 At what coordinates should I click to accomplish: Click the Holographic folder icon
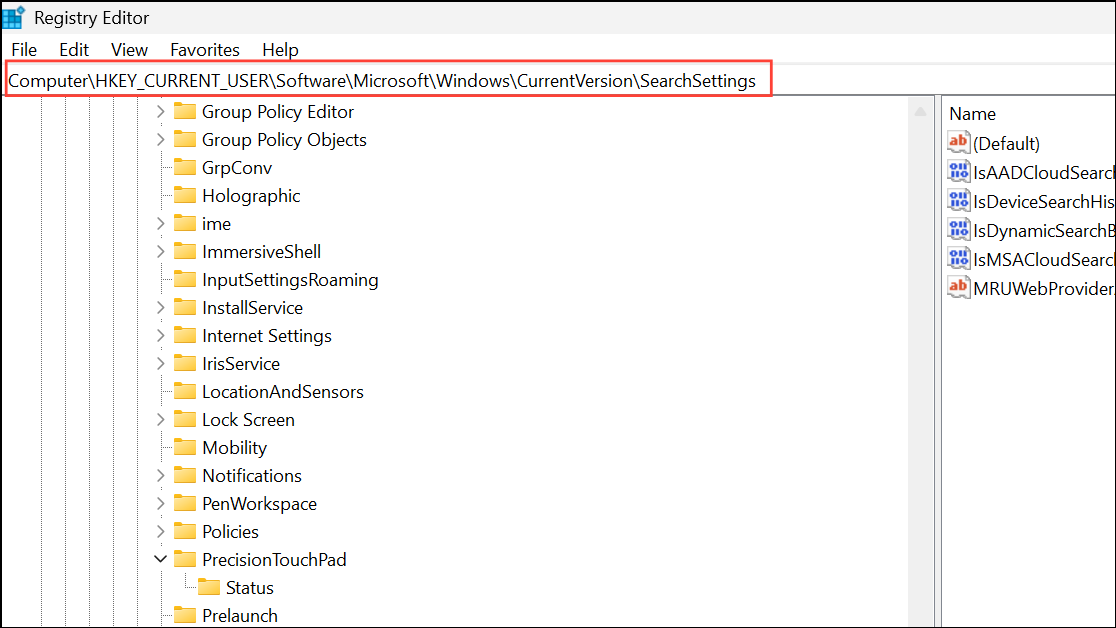pyautogui.click(x=185, y=195)
